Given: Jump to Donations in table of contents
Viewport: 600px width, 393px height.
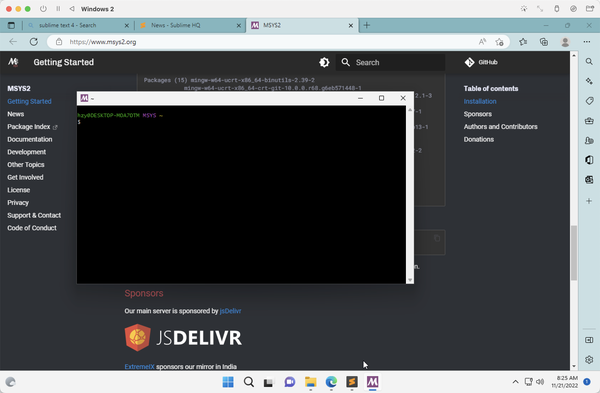Looking at the screenshot, I should pos(479,139).
